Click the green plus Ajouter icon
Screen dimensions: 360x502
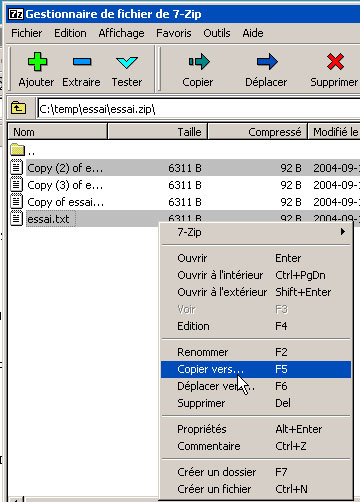point(37,62)
